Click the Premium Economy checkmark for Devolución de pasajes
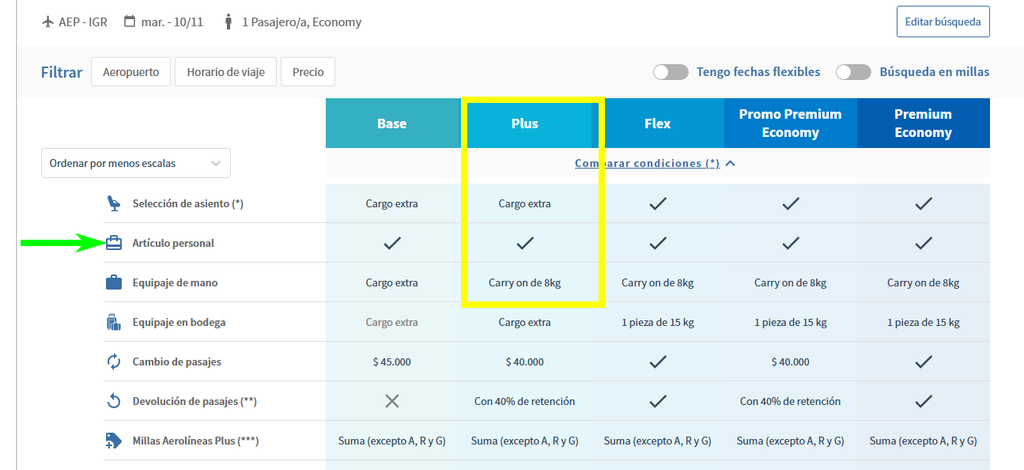Viewport: 1024px width, 470px height. [923, 401]
